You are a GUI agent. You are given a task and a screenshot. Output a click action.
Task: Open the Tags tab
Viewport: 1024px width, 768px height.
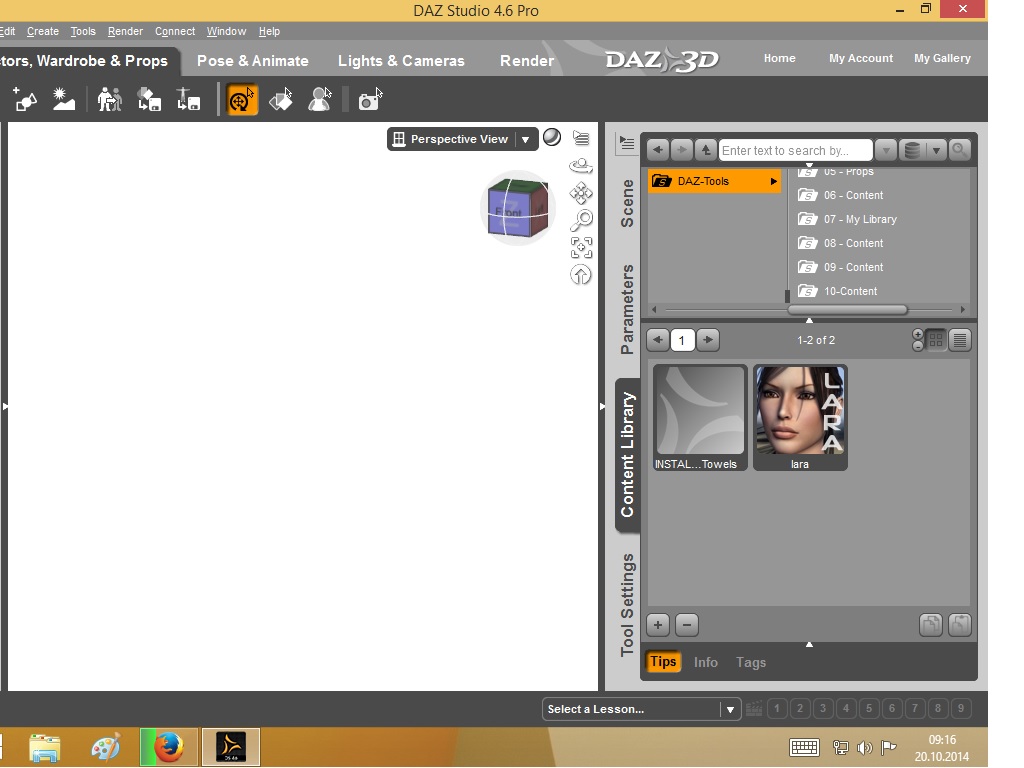click(x=751, y=662)
